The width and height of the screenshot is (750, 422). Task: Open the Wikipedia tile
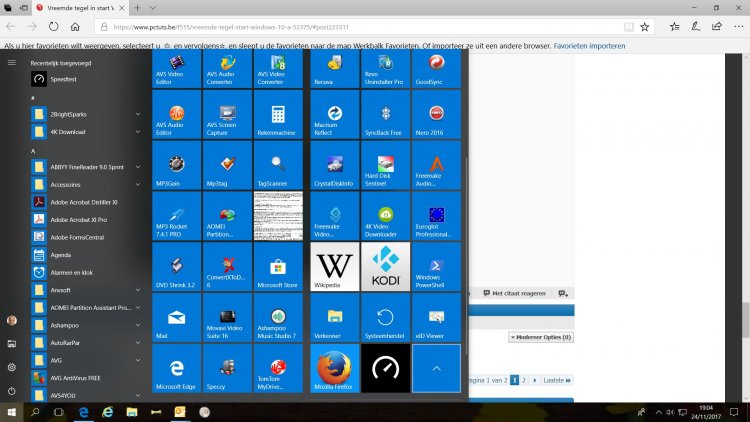coord(335,268)
